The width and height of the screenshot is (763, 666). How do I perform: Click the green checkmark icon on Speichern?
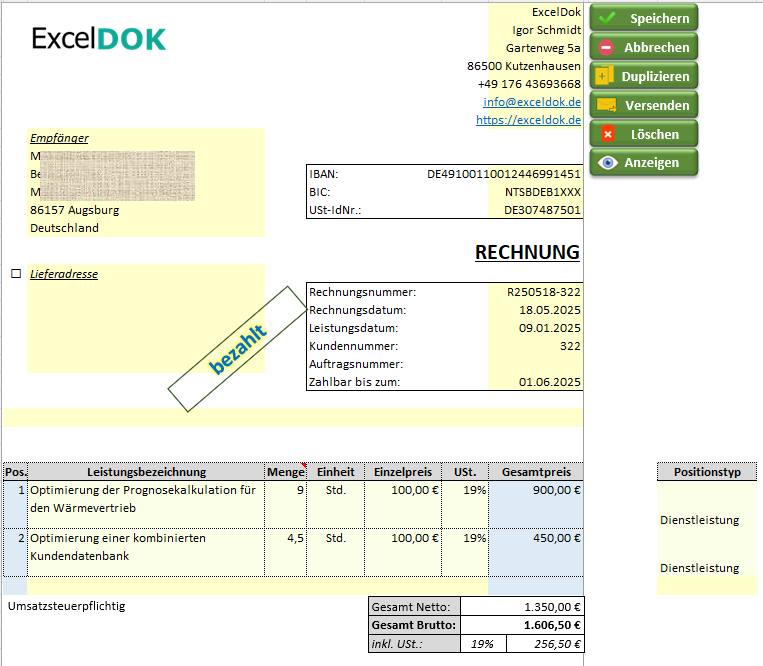pyautogui.click(x=607, y=18)
